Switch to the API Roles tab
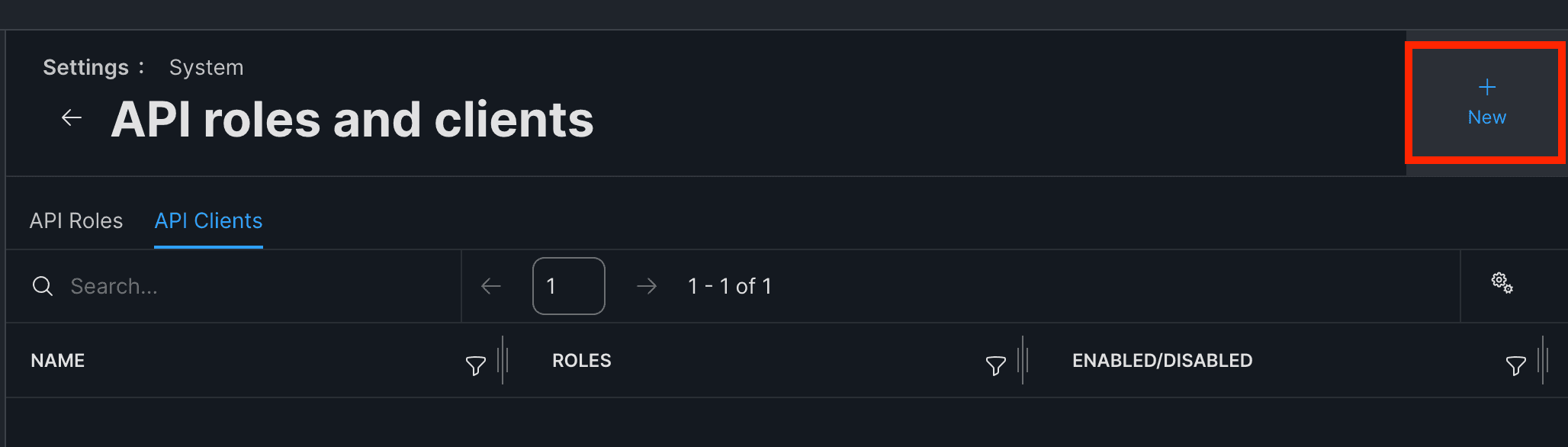 pyautogui.click(x=76, y=220)
